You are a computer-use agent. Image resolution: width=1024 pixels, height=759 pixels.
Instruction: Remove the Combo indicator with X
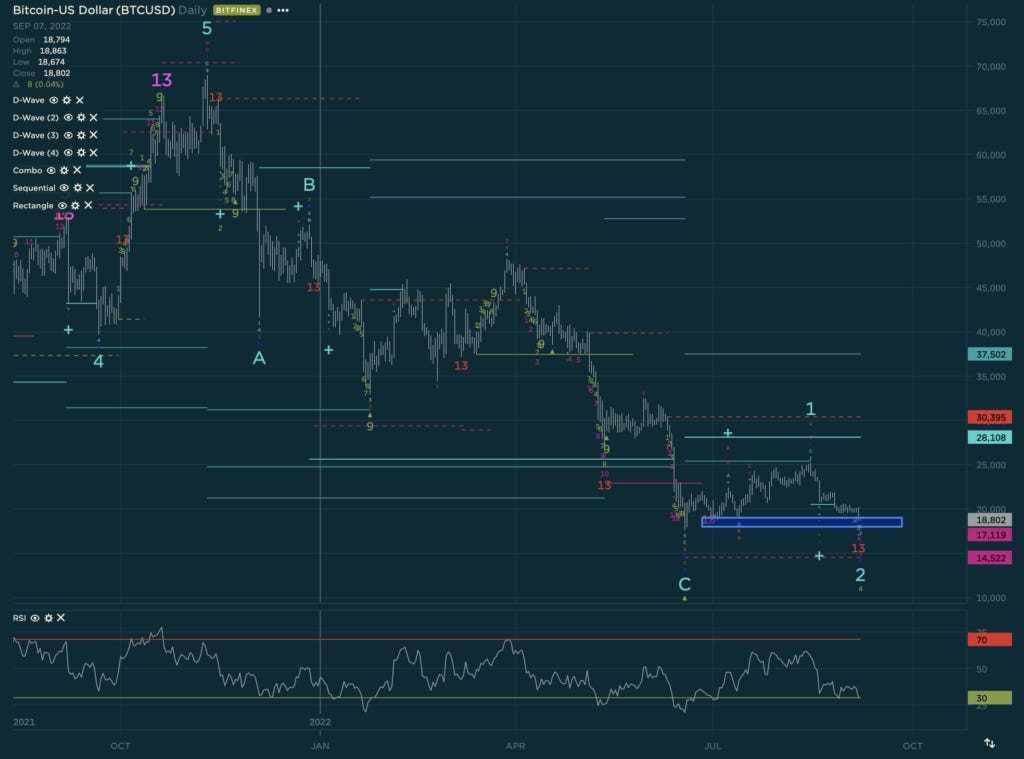77,170
